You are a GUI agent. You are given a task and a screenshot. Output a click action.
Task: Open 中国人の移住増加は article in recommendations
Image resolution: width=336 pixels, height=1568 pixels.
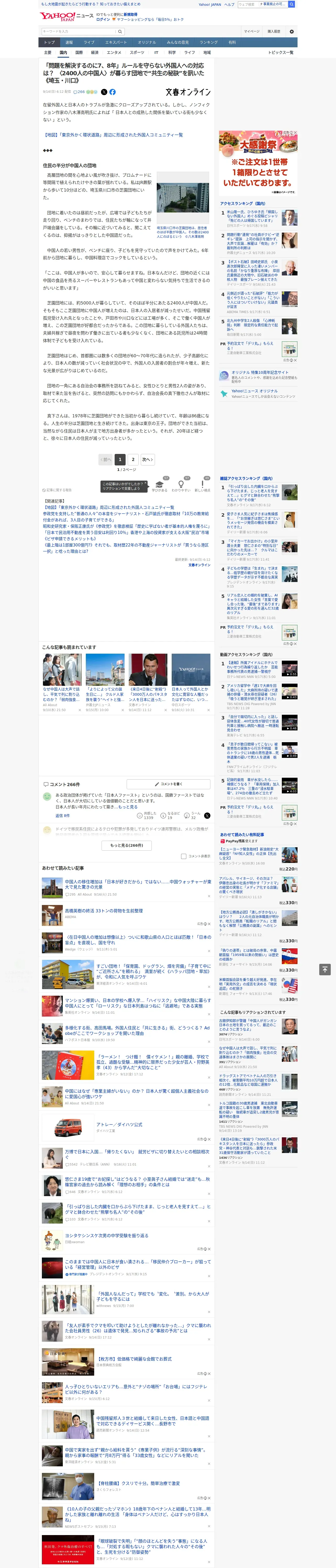pos(138,884)
